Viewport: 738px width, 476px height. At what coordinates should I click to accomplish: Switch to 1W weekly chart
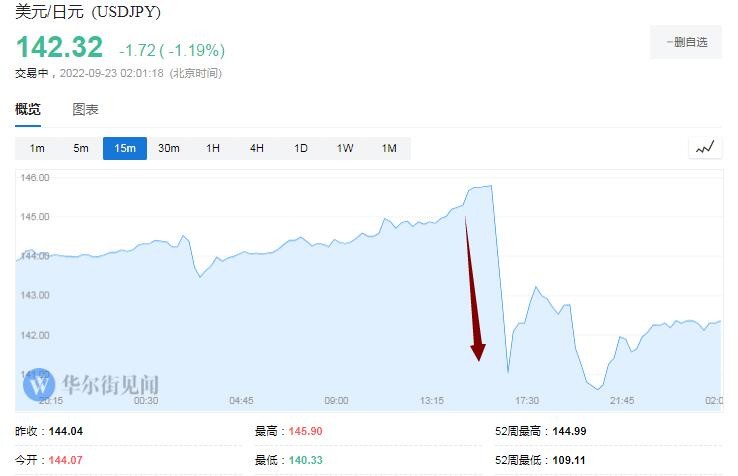(x=345, y=149)
